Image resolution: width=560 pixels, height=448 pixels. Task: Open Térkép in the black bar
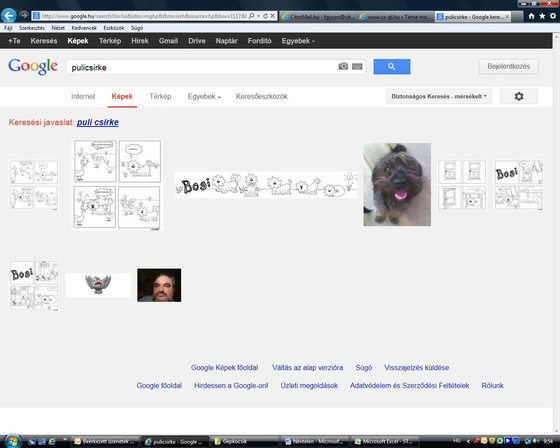point(110,41)
